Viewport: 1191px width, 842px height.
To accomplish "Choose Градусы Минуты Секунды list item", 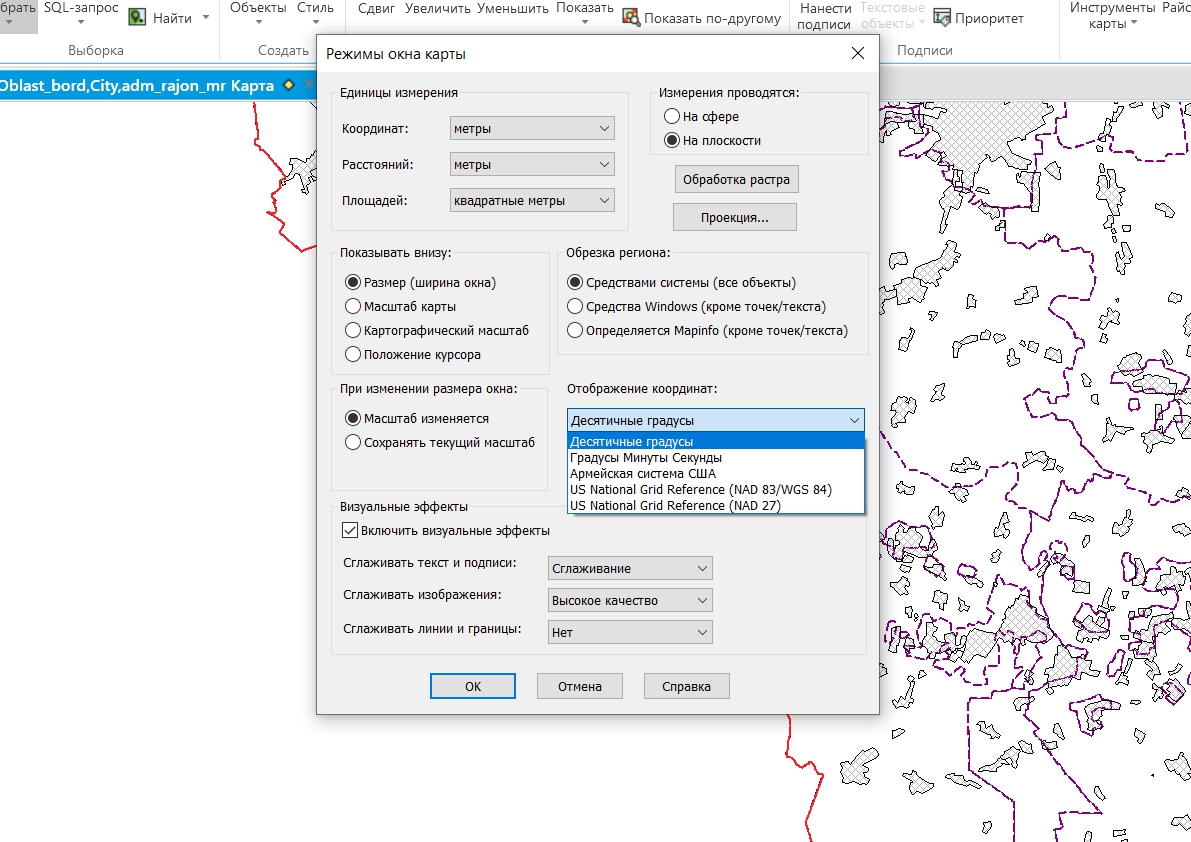I will (716, 458).
